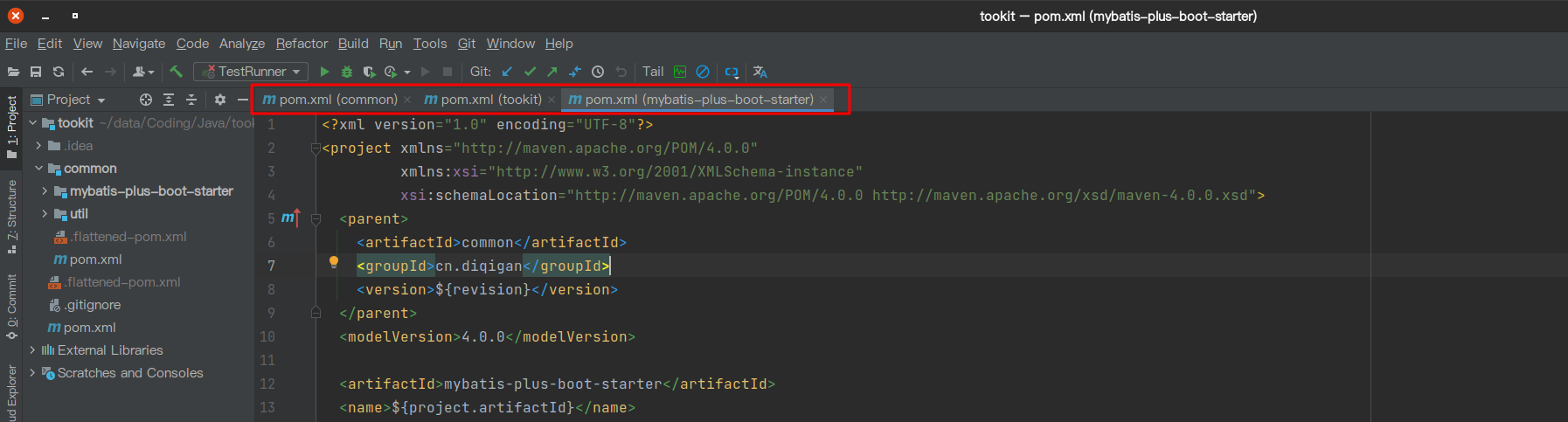Navigate back with the left arrow icon
1568x422 pixels.
click(x=87, y=72)
